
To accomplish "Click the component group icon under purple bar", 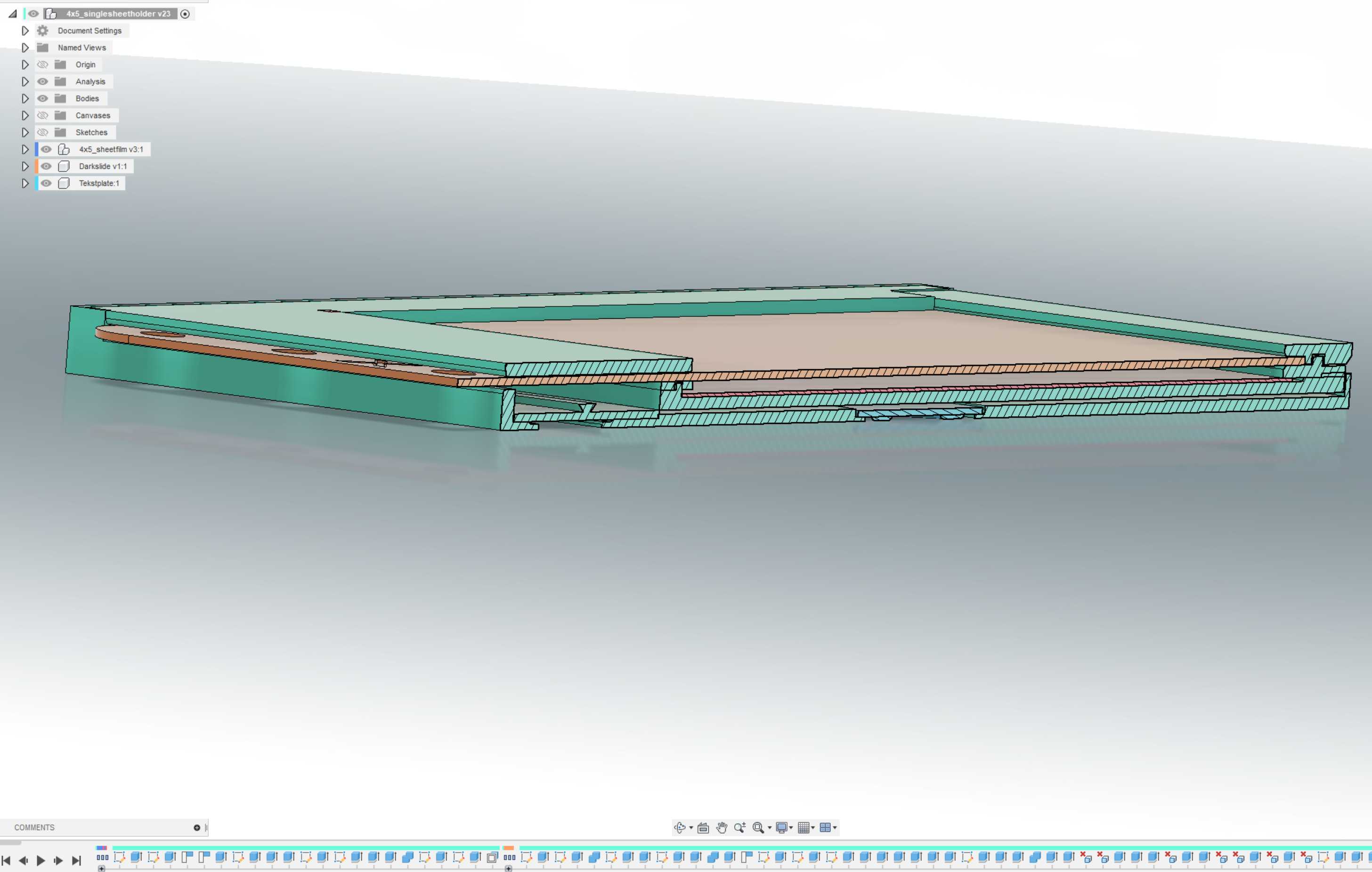I will point(103,857).
